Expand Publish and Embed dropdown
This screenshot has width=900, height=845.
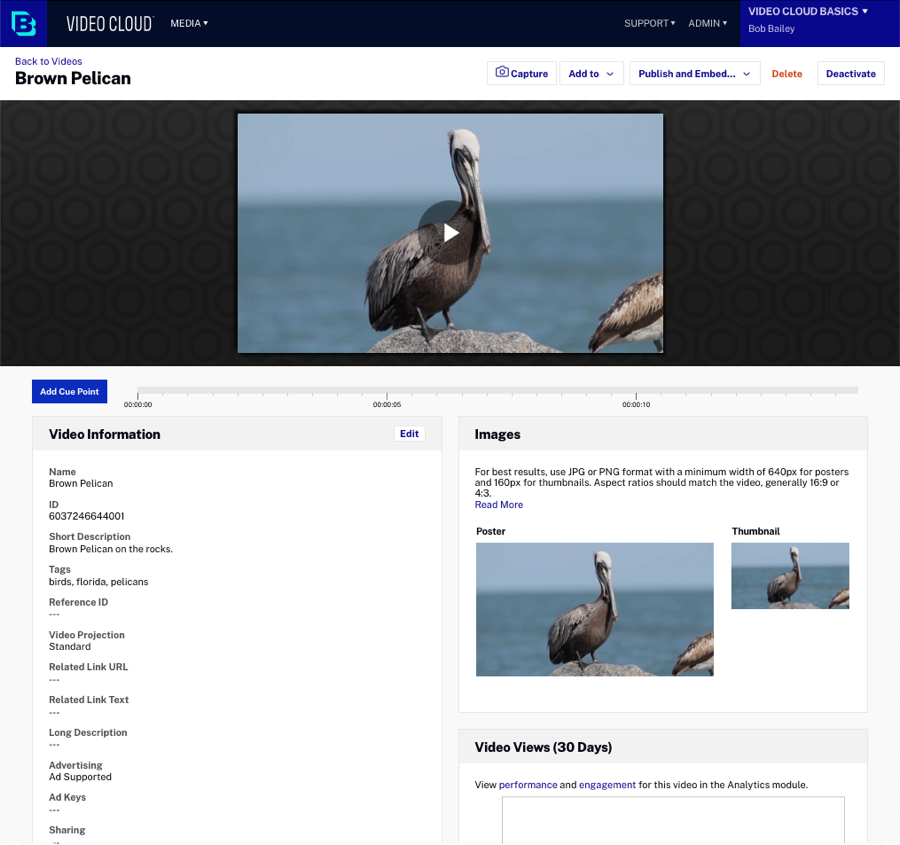[x=694, y=74]
